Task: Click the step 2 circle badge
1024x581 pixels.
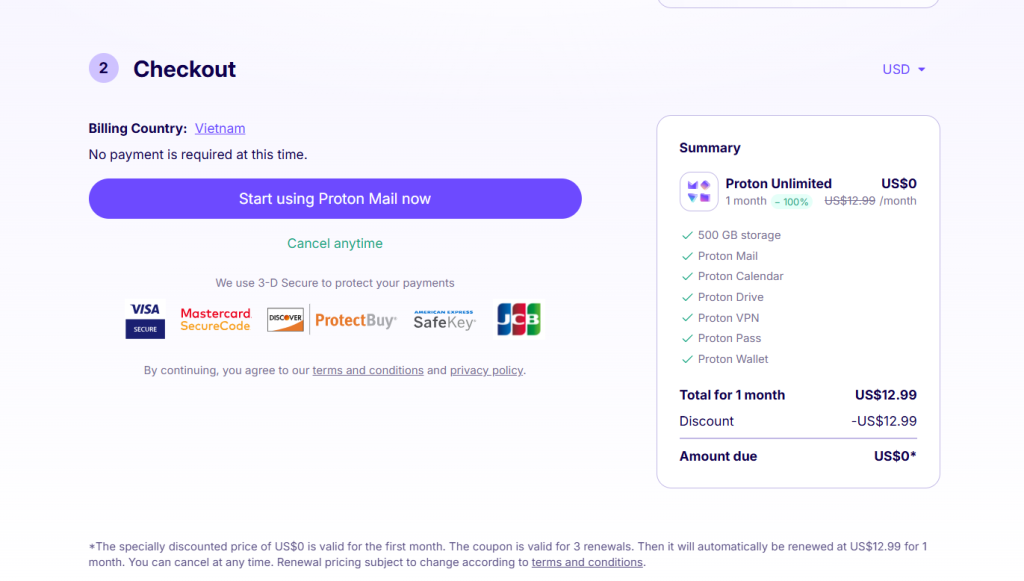Action: coord(104,69)
